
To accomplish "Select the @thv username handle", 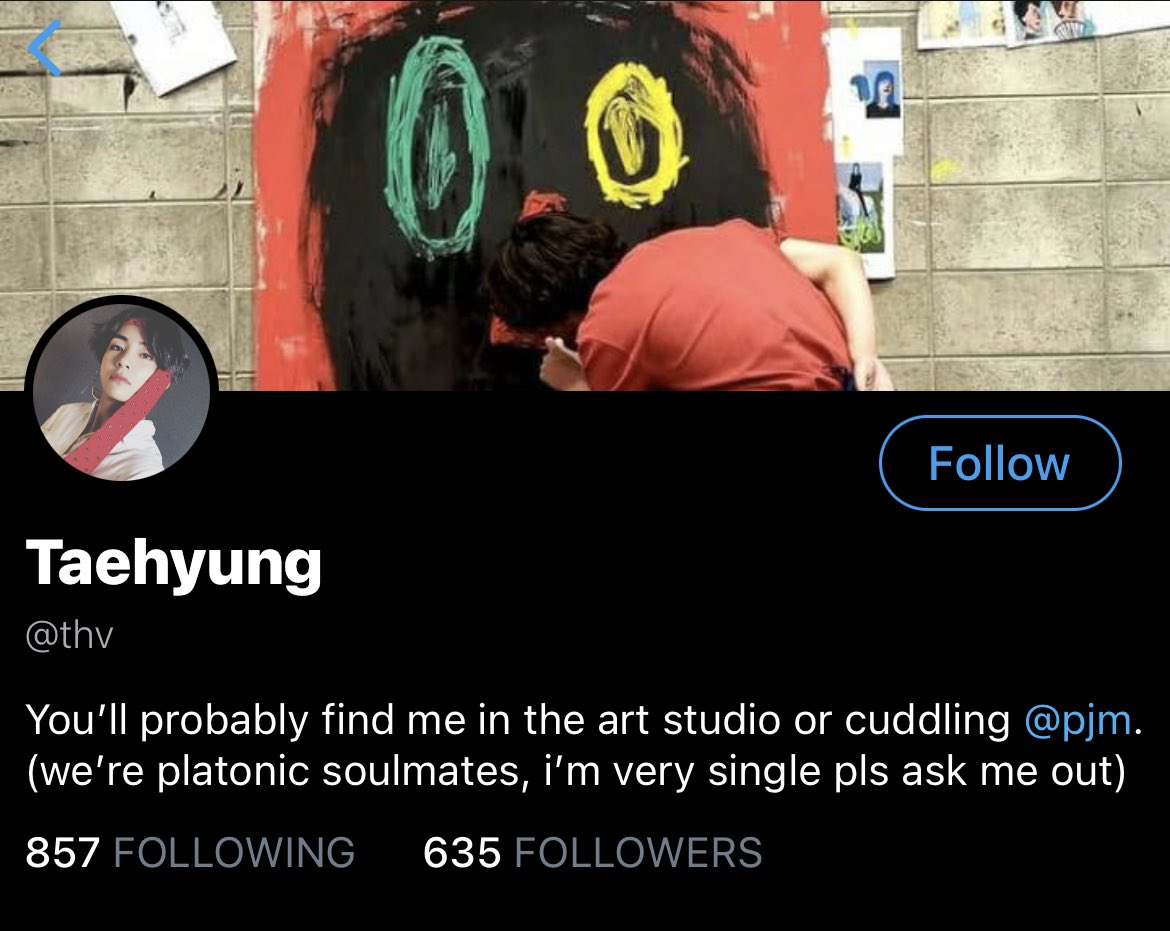I will tap(69, 636).
